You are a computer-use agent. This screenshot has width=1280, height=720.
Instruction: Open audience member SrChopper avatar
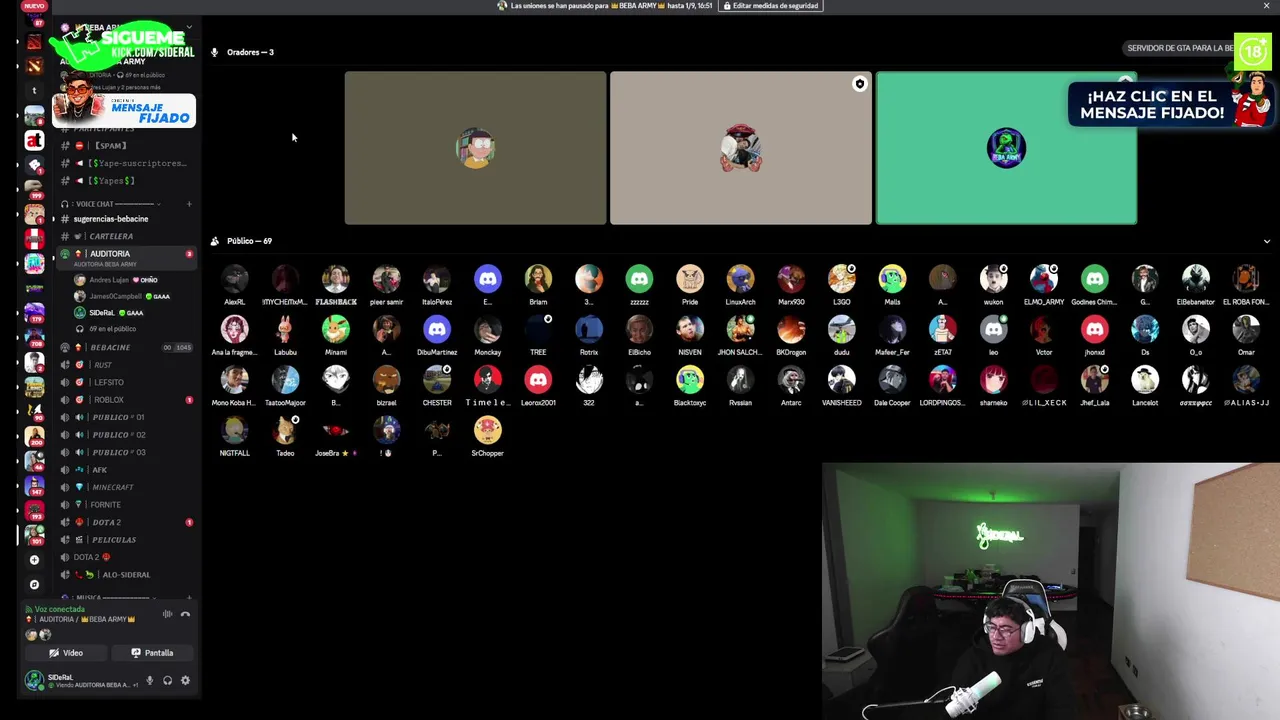[487, 431]
